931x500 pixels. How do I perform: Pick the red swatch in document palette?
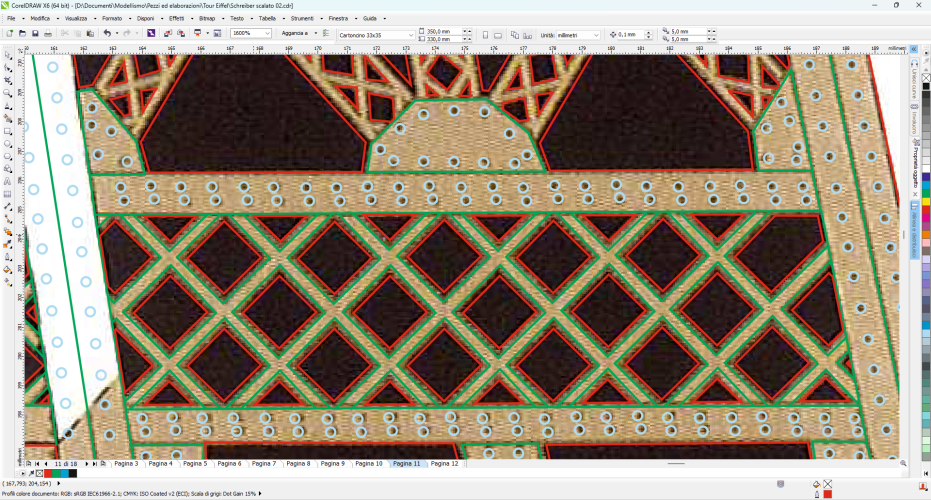pyautogui.click(x=48, y=473)
